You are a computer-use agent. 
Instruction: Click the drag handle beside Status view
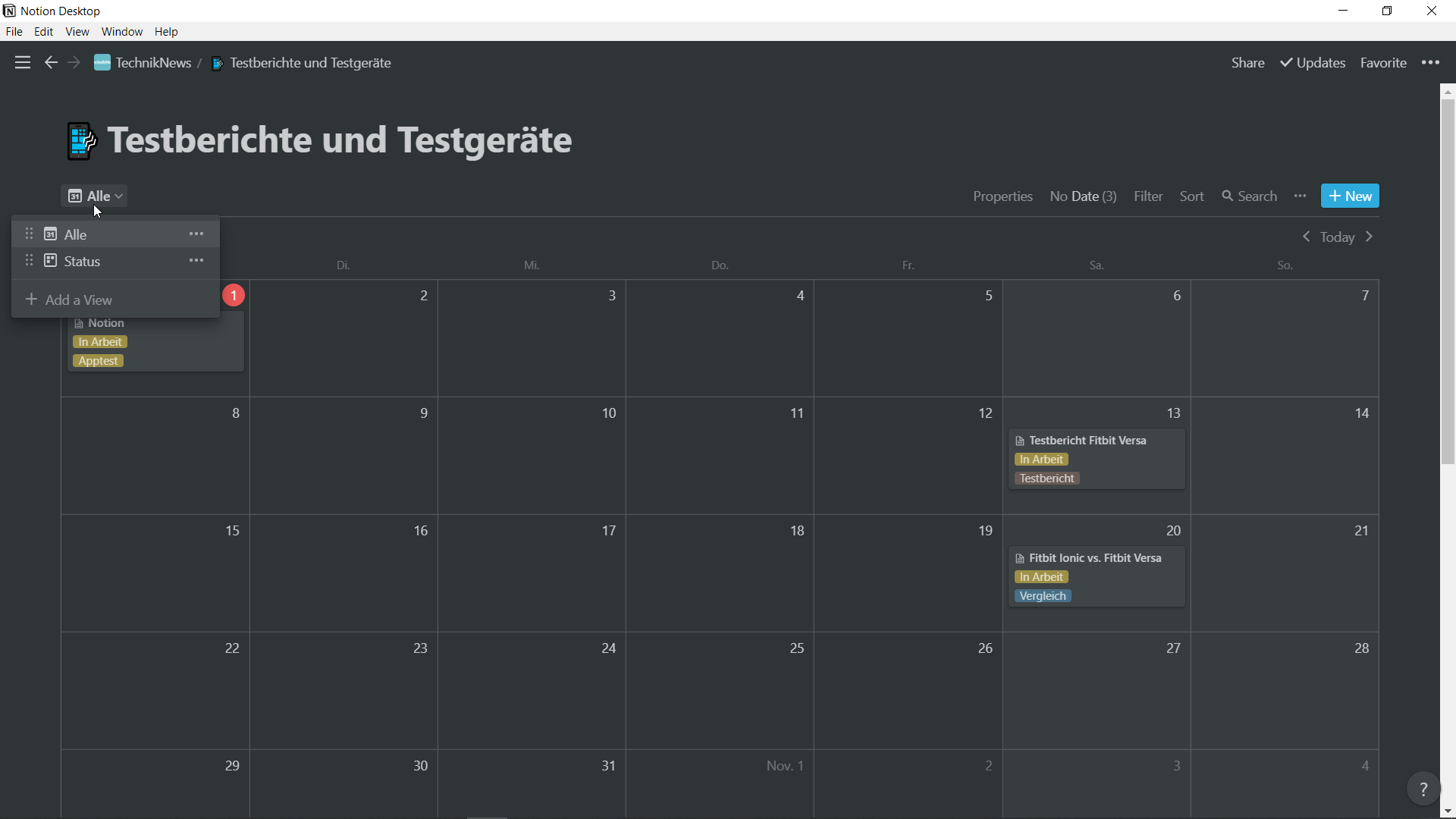[x=29, y=261]
